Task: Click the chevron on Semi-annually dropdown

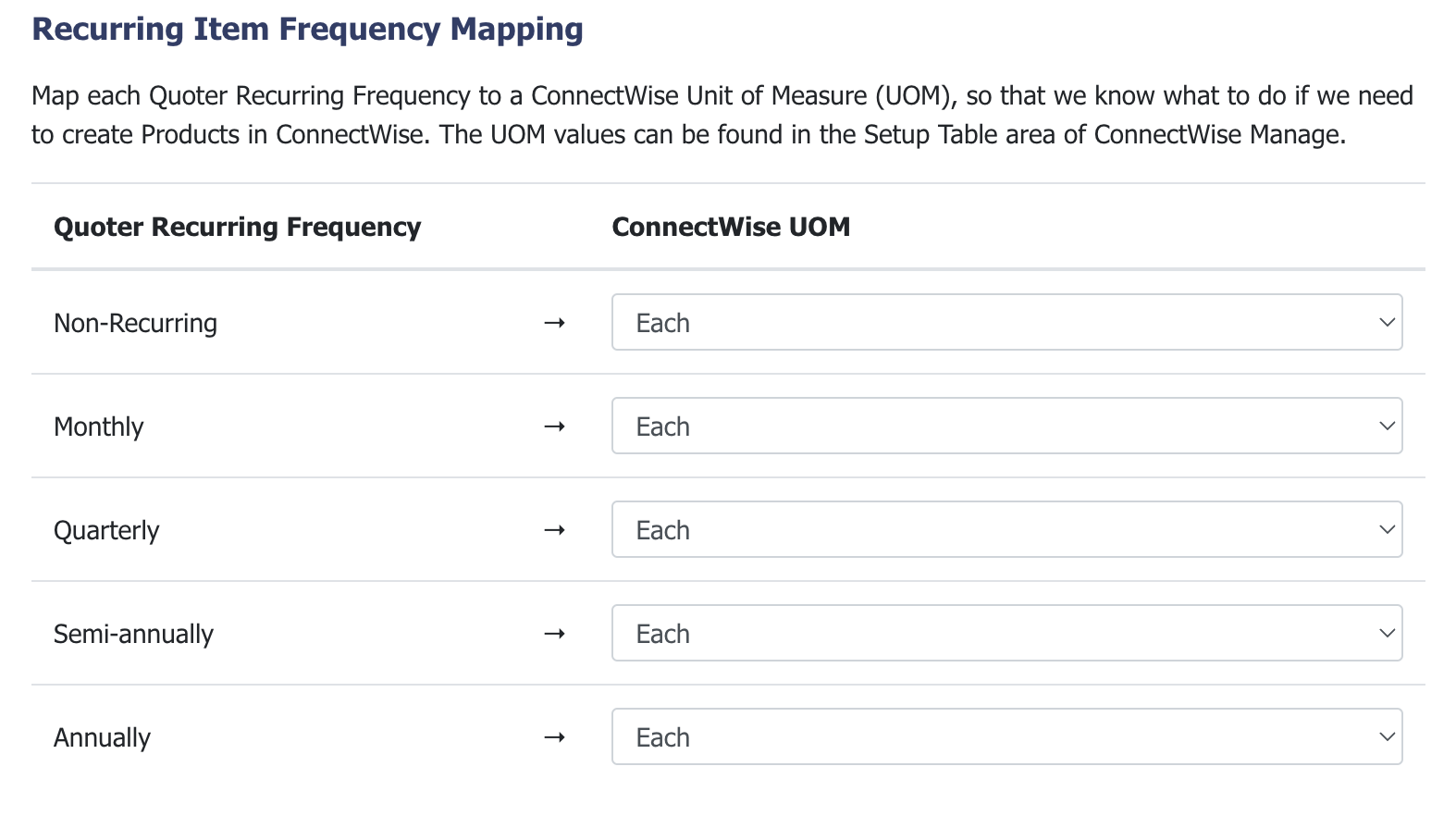Action: point(1387,634)
